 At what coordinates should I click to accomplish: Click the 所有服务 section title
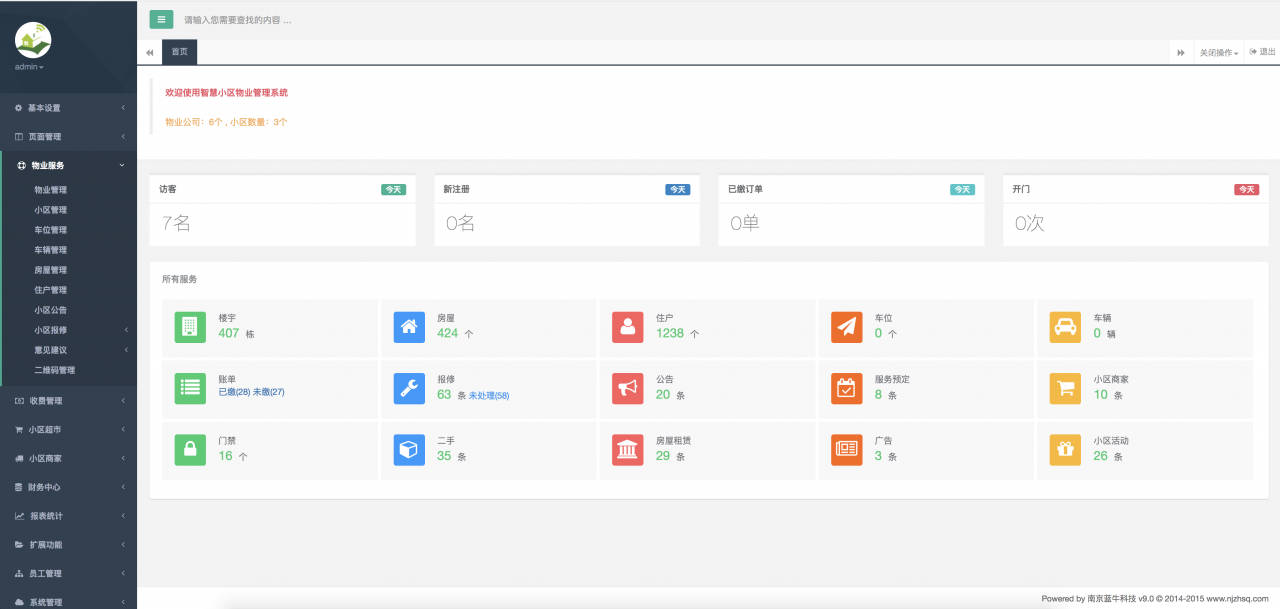tap(179, 279)
